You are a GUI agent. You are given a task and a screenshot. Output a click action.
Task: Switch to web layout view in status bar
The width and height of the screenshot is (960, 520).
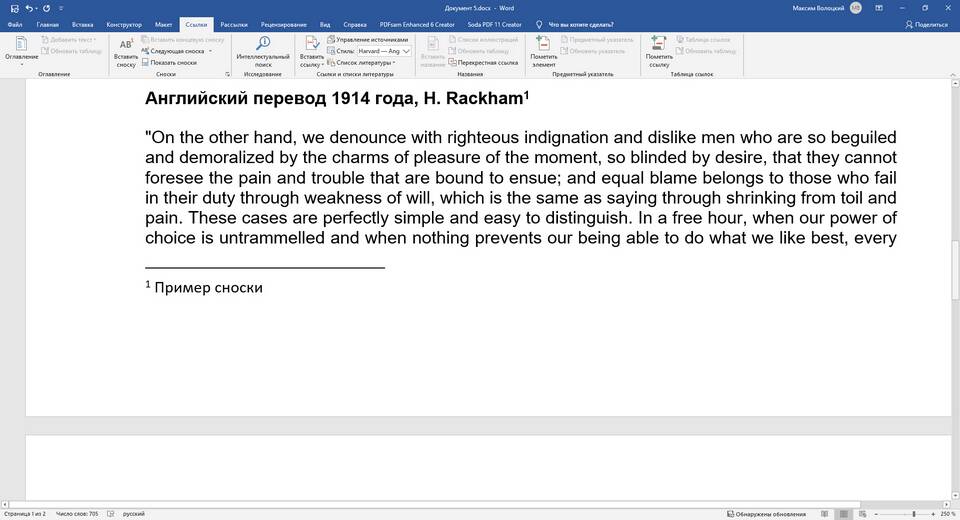coord(863,514)
